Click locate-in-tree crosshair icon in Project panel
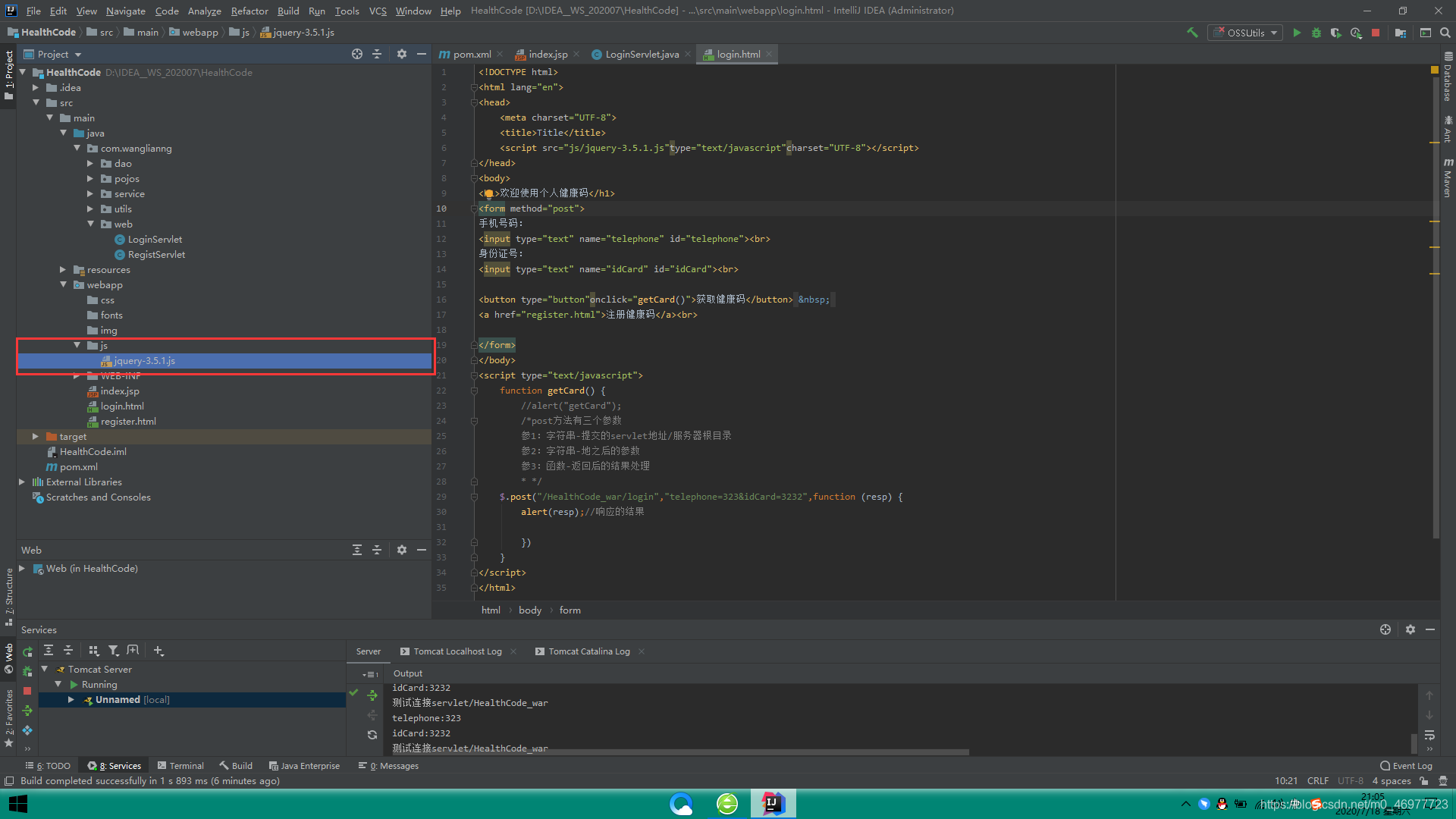Viewport: 1456px width, 819px height. click(357, 54)
